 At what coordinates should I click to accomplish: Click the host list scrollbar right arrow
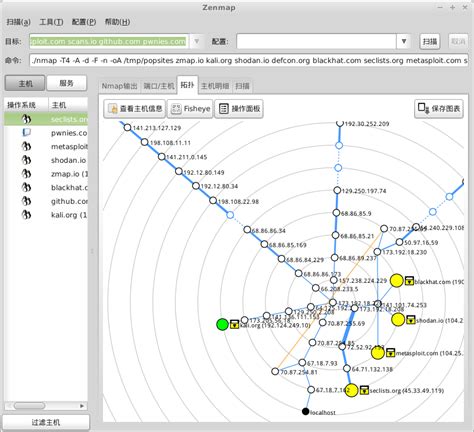click(82, 406)
